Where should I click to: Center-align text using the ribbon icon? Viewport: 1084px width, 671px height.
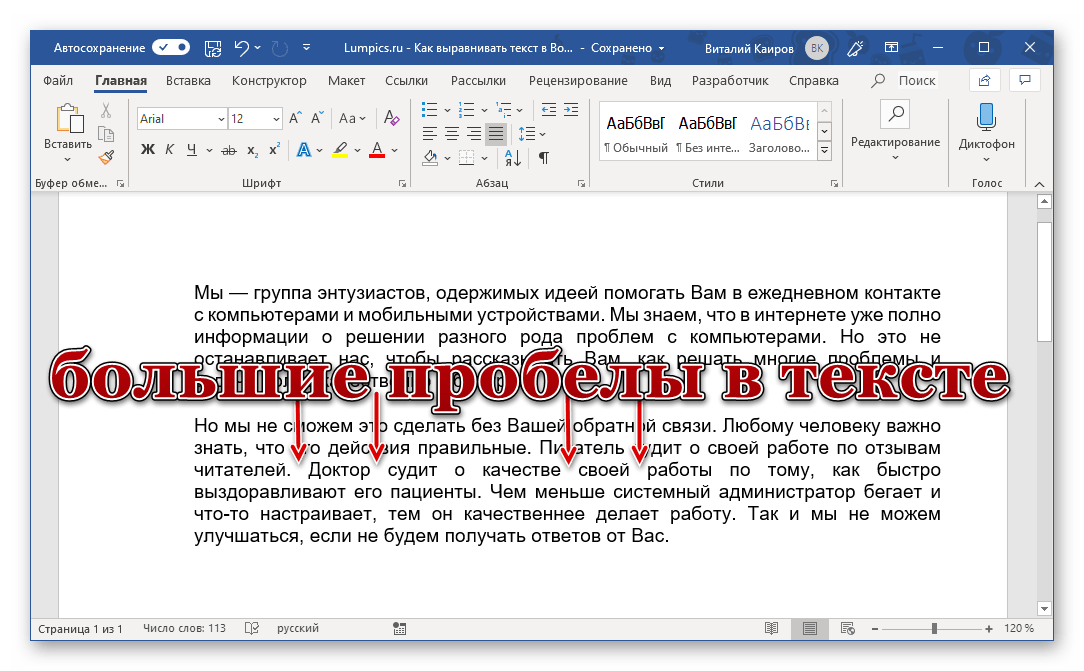tap(451, 133)
